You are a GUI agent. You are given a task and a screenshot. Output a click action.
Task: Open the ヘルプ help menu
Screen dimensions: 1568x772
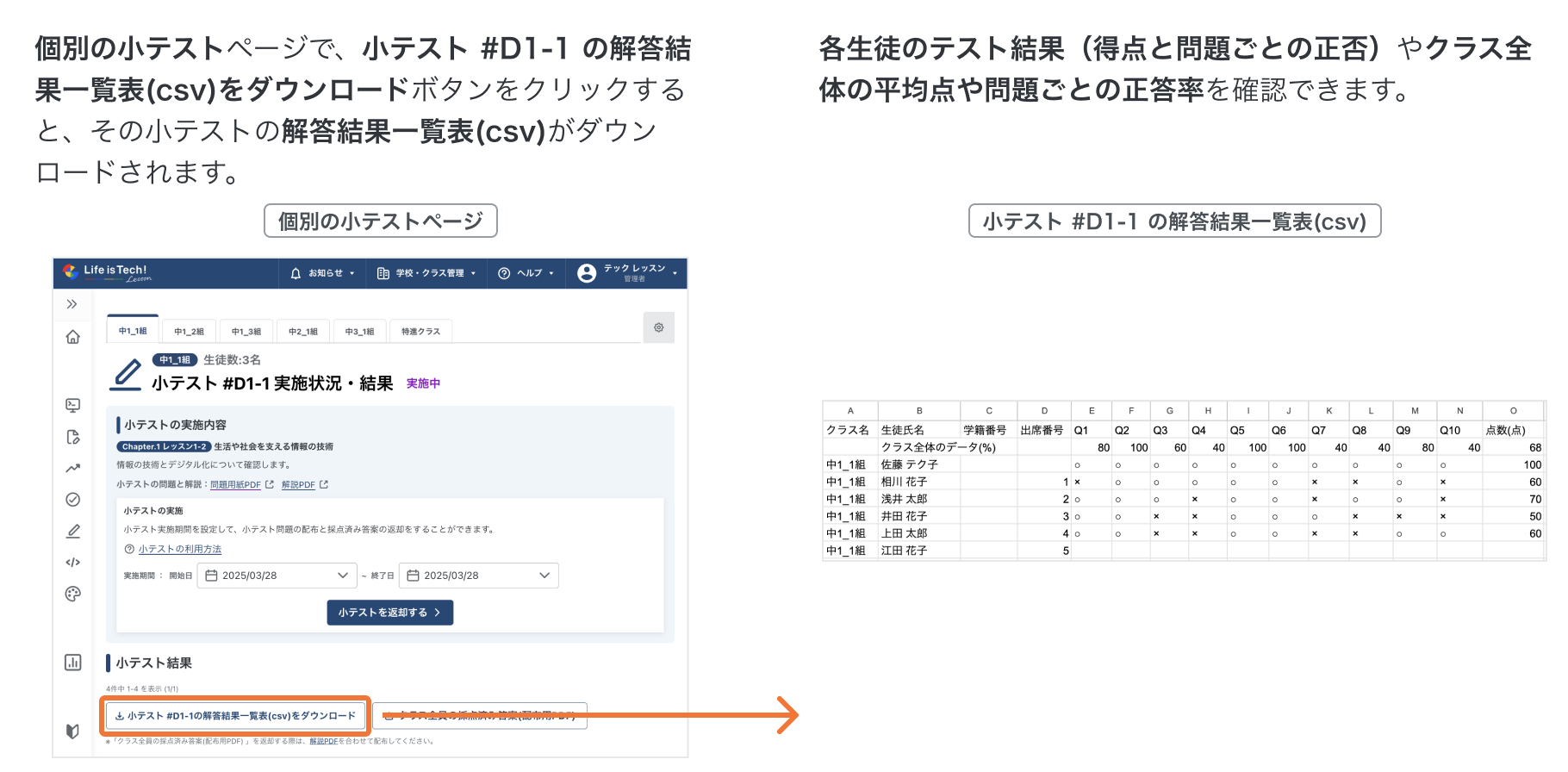point(526,273)
